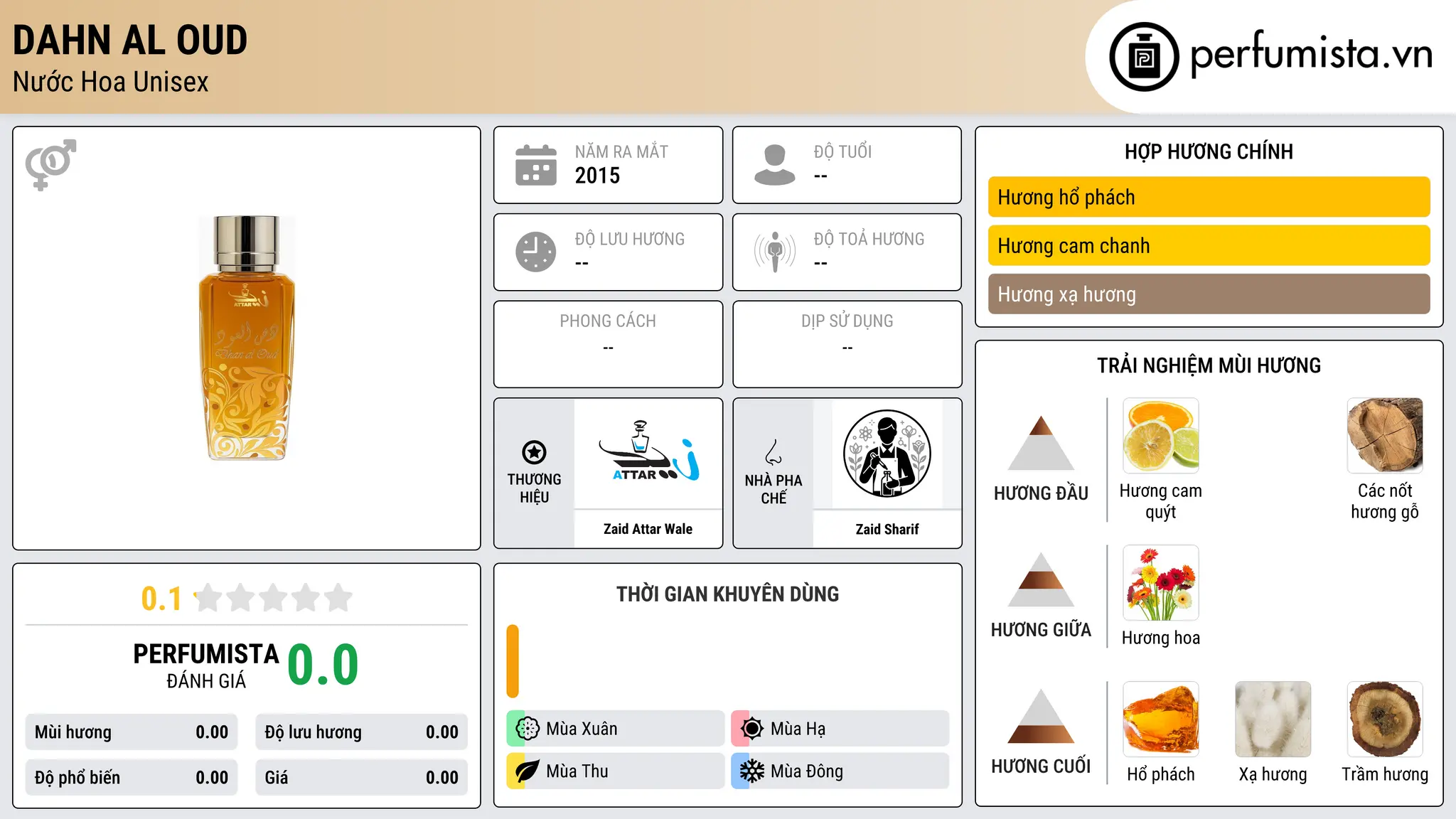The image size is (1456, 819).
Task: Click the Hương hoa note label
Action: click(x=1161, y=638)
